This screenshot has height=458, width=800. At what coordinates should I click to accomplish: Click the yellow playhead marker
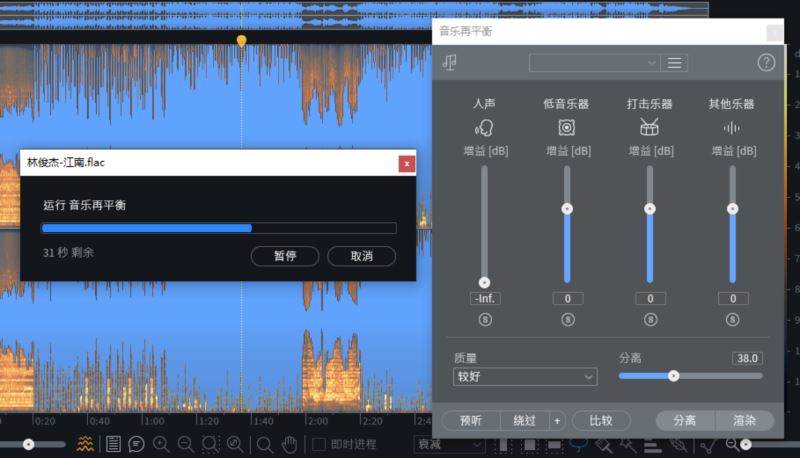click(x=241, y=40)
